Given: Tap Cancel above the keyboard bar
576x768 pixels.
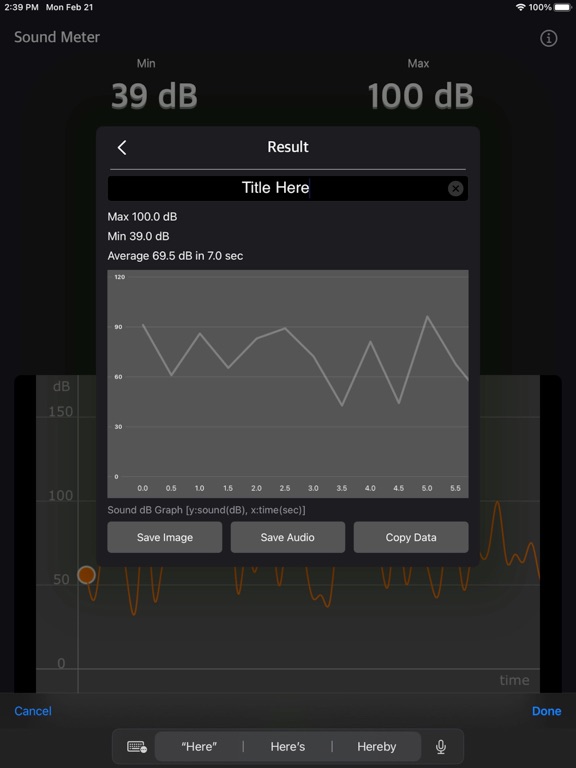Looking at the screenshot, I should tap(33, 711).
